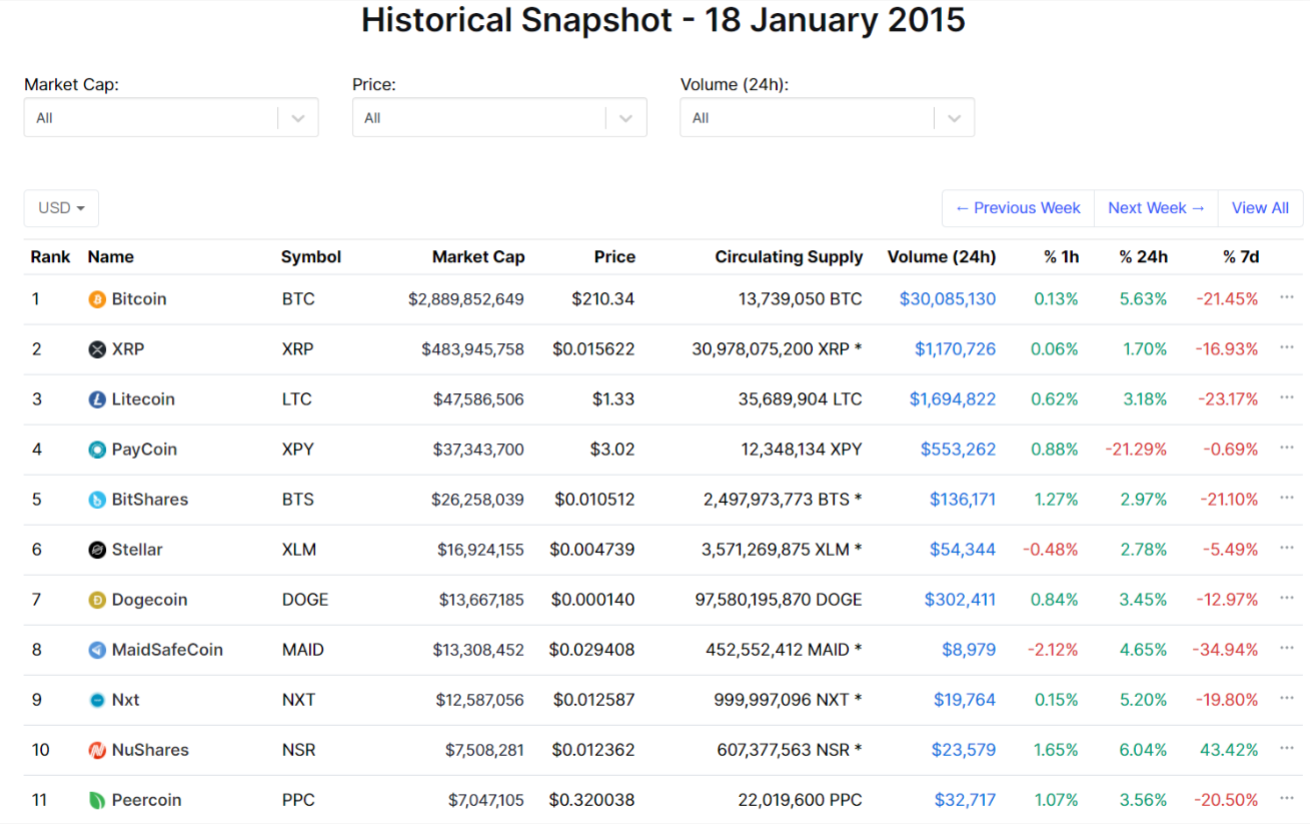
Task: Click the Dogecoin logo icon
Action: (97, 600)
